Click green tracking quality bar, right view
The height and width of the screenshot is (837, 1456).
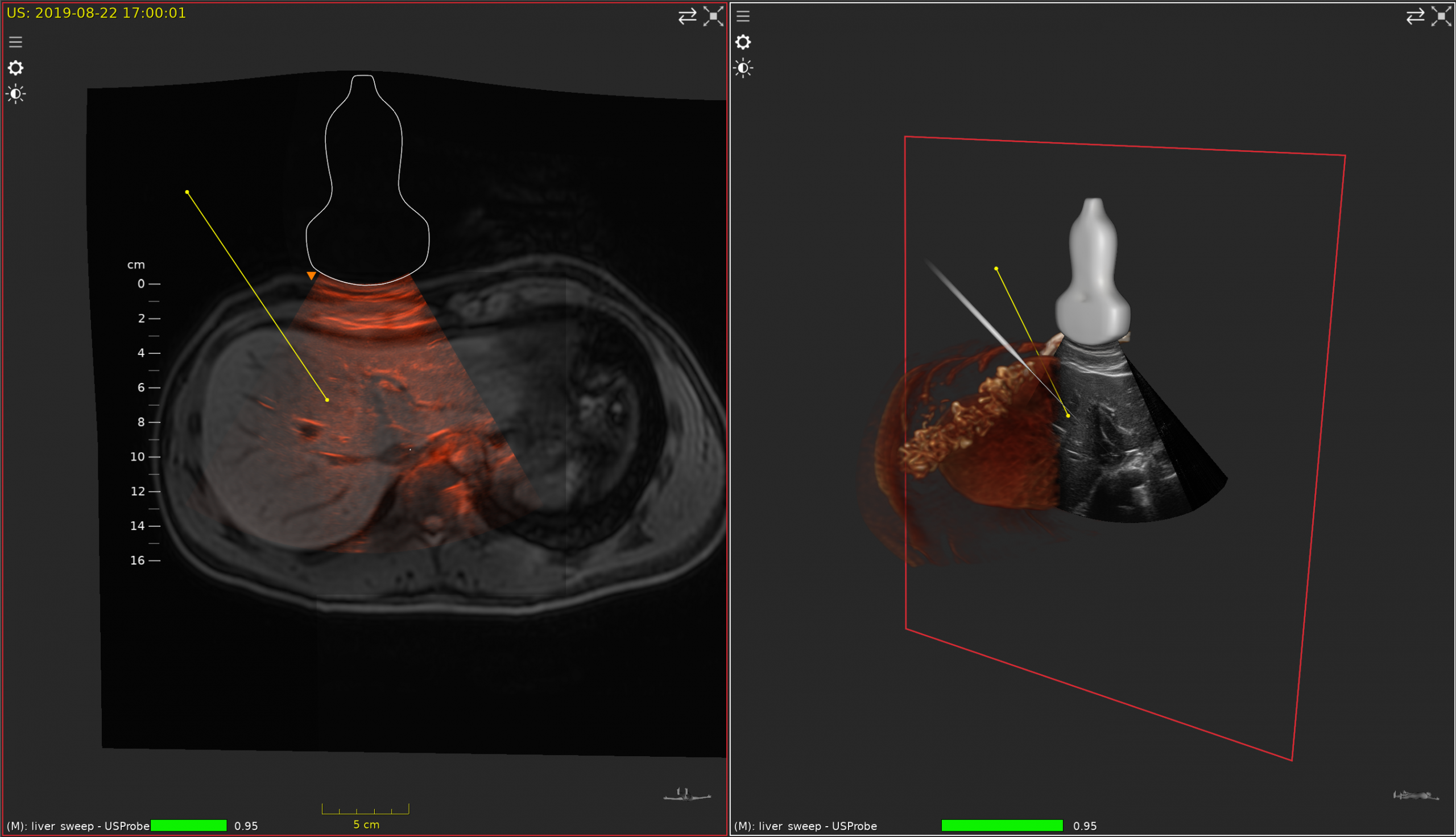click(1002, 826)
